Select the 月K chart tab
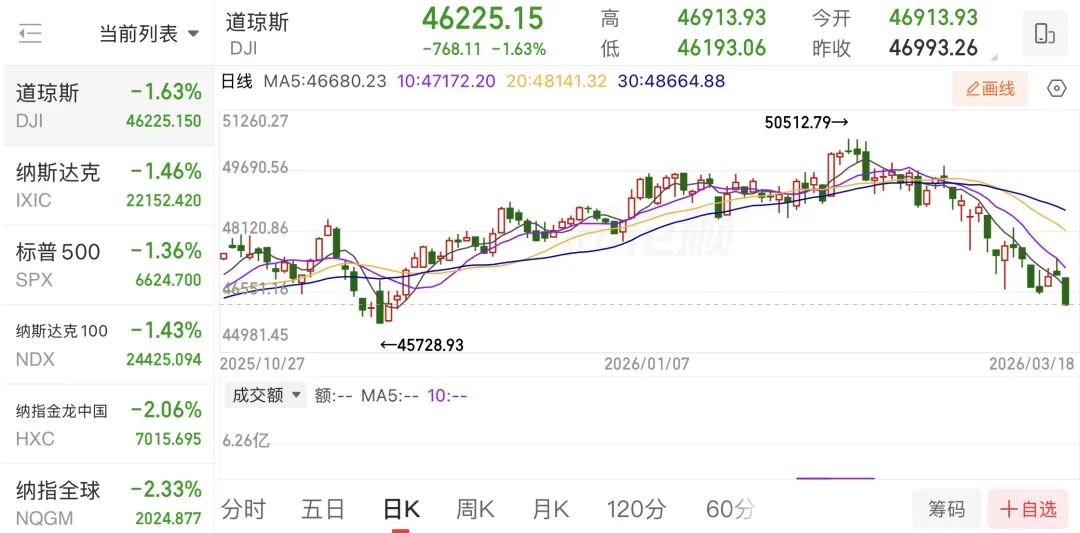This screenshot has height=533, width=1080. pos(550,509)
